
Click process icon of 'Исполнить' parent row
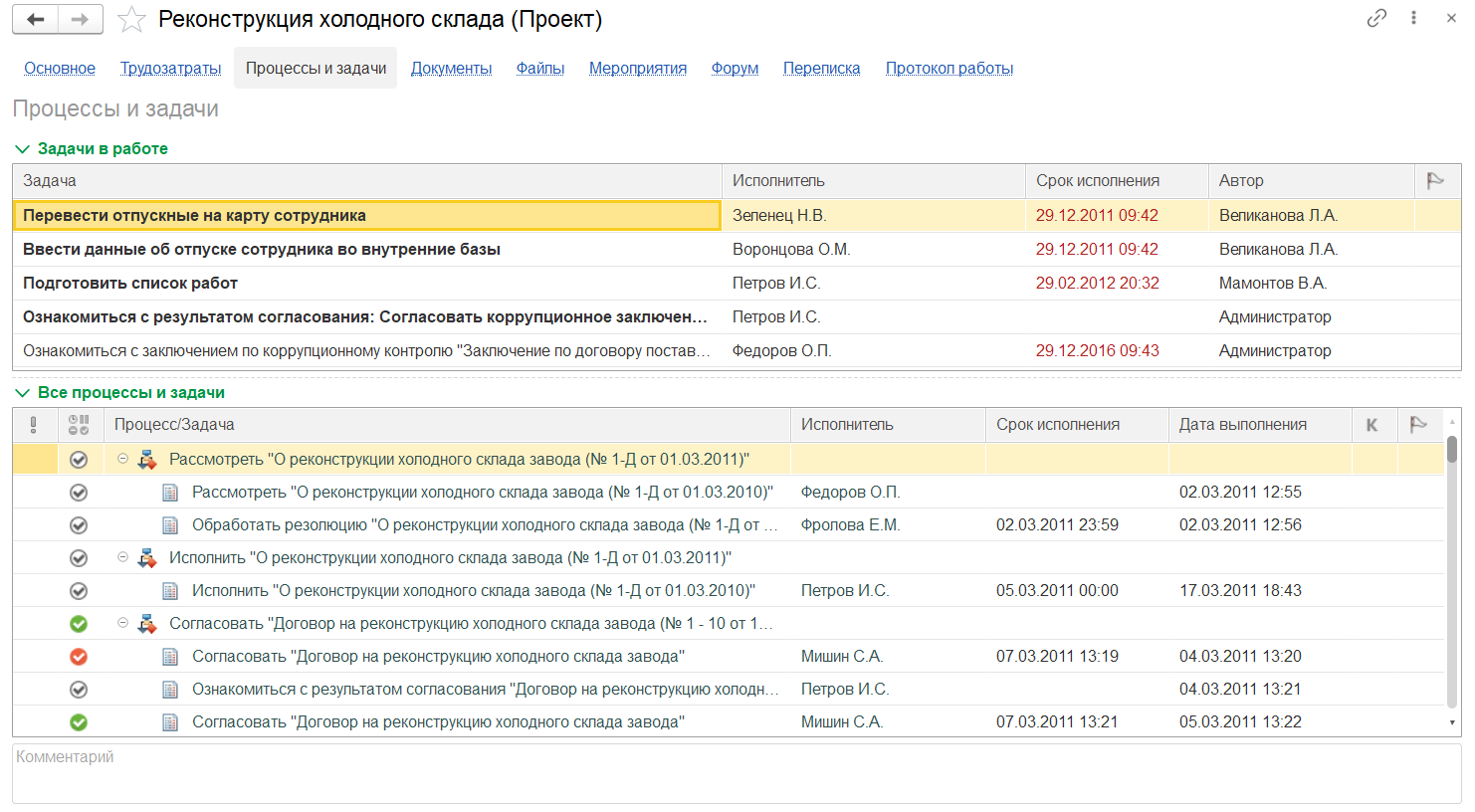pos(147,558)
